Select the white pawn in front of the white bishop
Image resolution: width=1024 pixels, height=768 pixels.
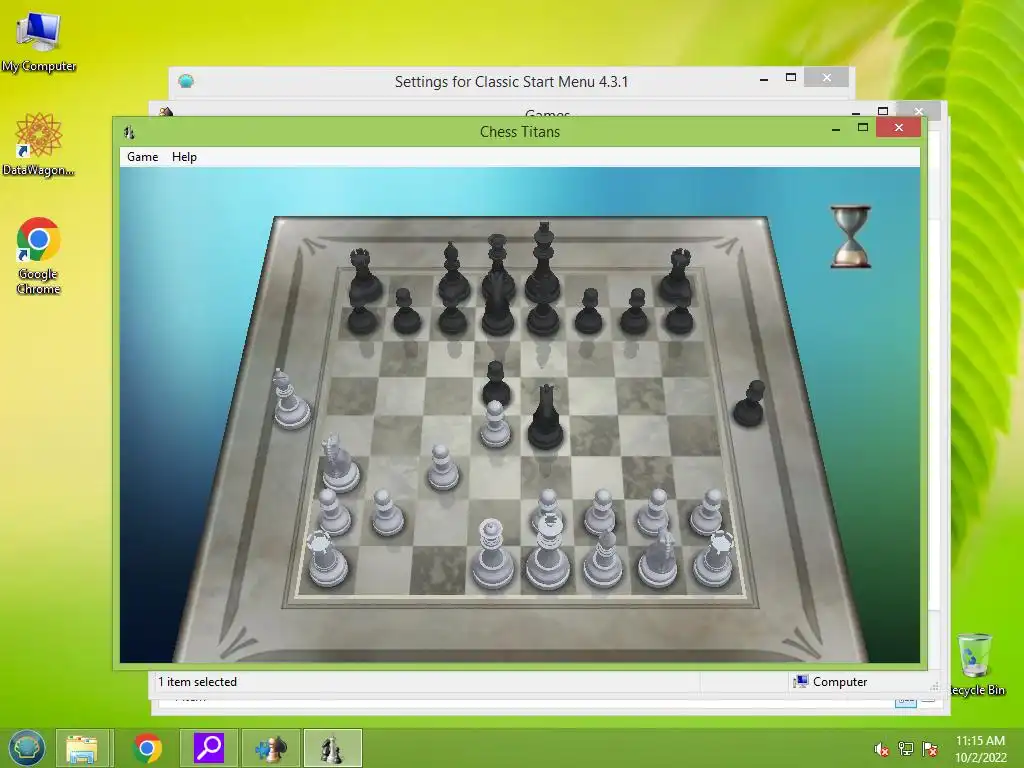(x=600, y=511)
